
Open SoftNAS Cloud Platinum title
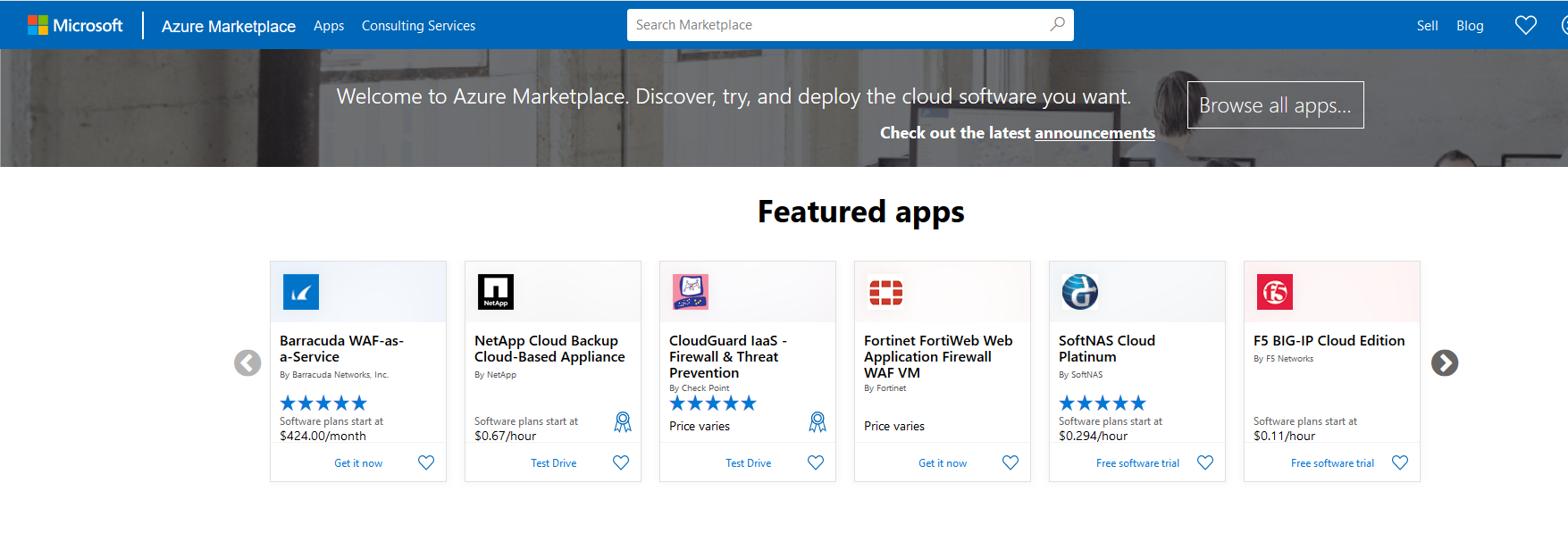click(x=1107, y=349)
